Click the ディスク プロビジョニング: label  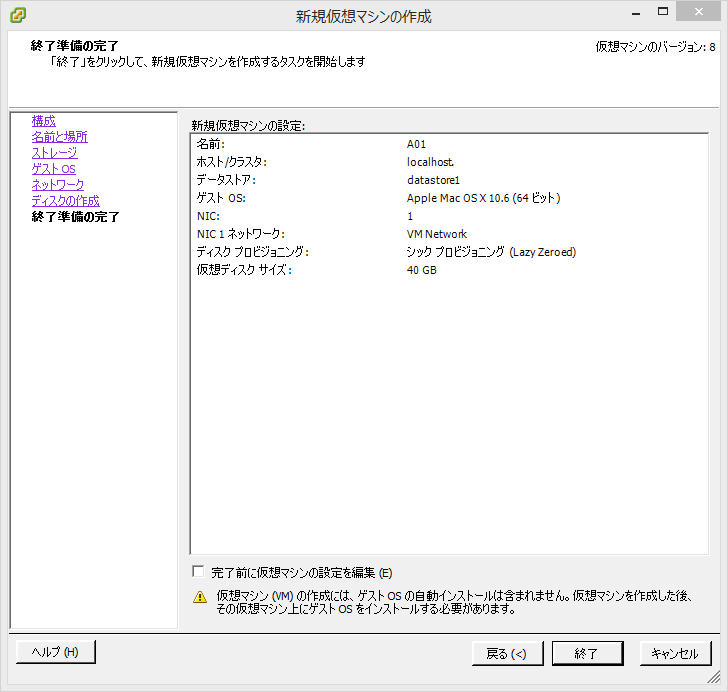click(x=253, y=252)
